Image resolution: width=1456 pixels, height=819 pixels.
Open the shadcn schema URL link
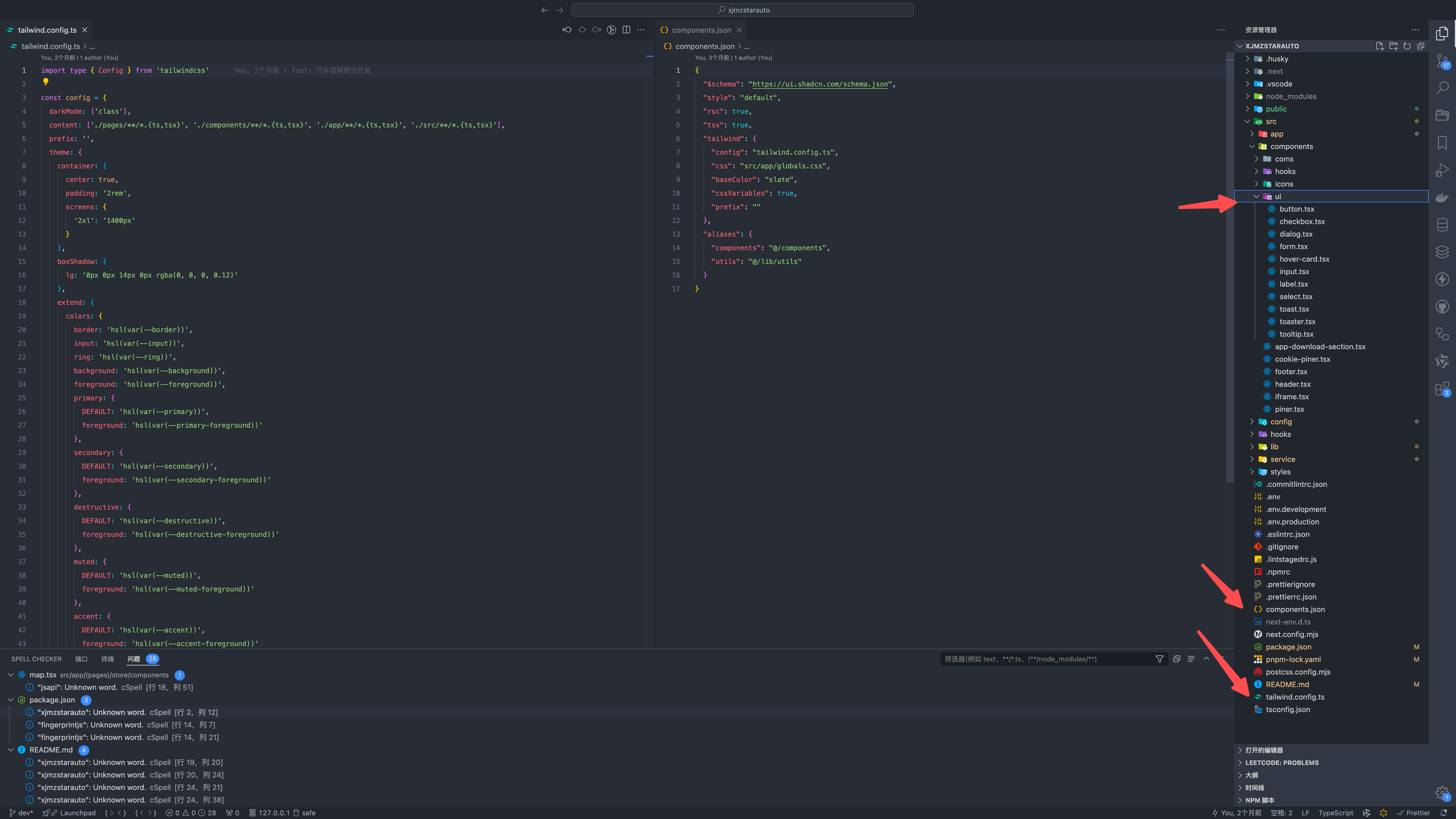pyautogui.click(x=820, y=84)
